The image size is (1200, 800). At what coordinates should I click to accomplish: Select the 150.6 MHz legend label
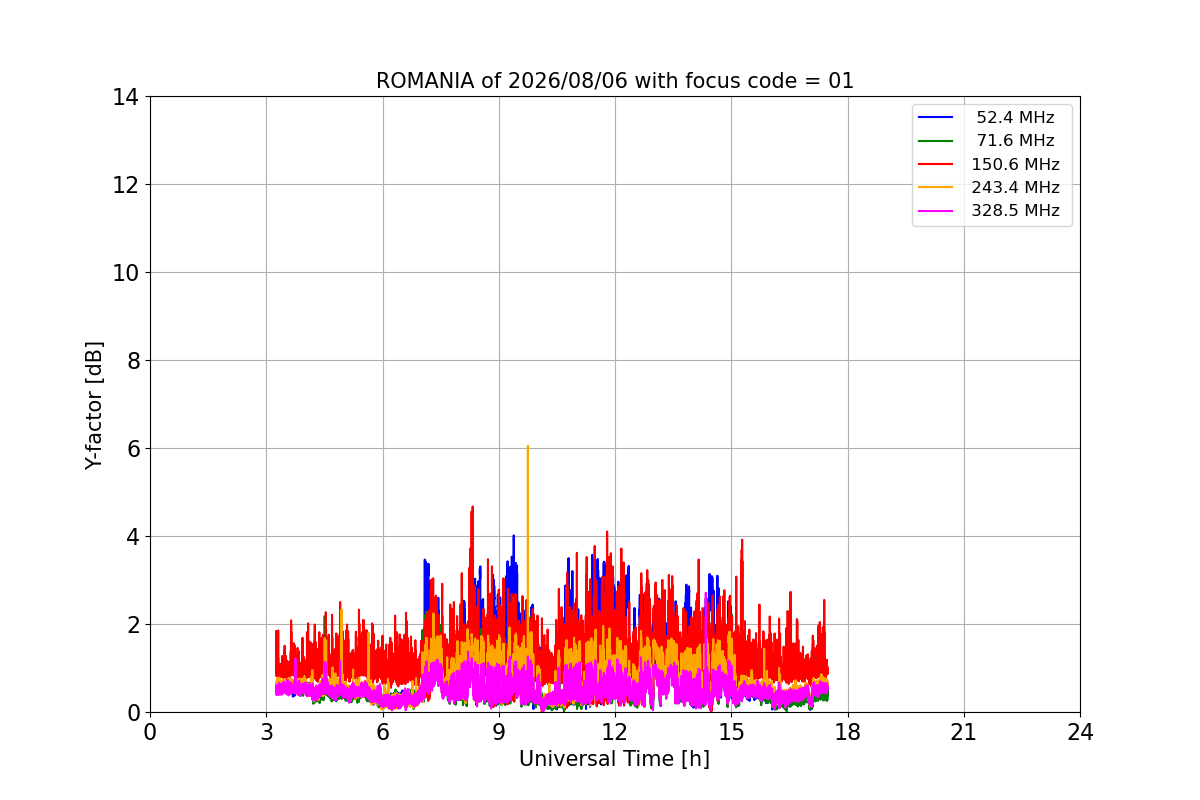(x=1015, y=164)
